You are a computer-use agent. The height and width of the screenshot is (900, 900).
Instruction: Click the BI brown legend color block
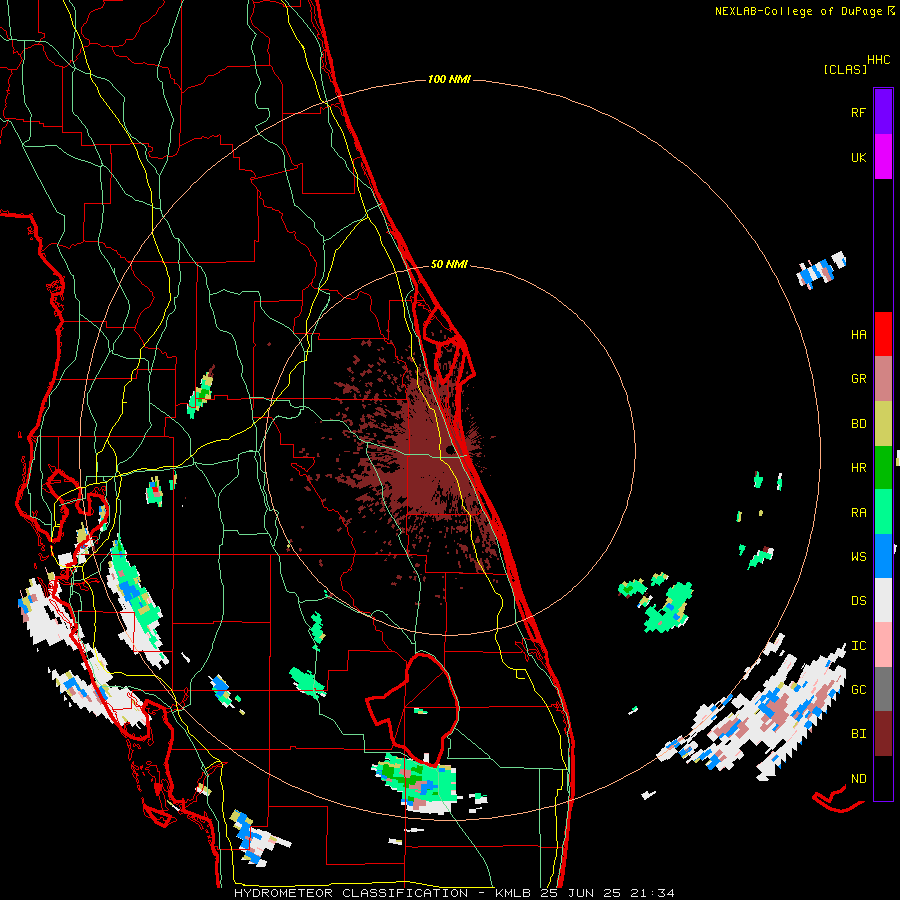[x=883, y=734]
